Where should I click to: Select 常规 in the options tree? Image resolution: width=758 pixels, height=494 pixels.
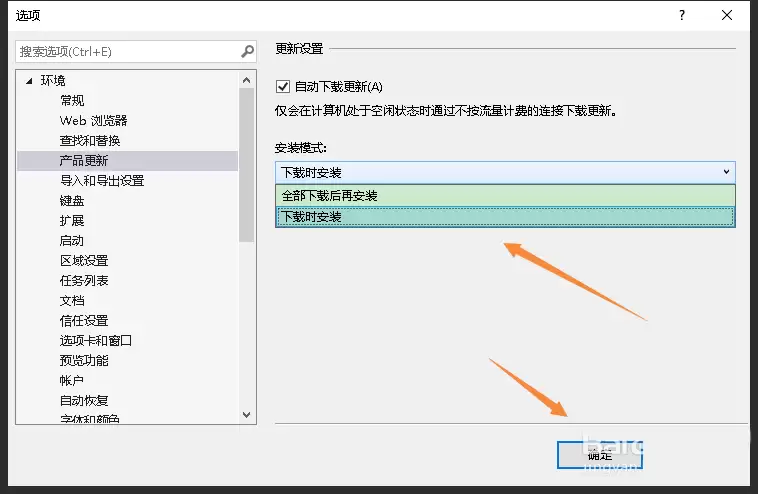(72, 101)
